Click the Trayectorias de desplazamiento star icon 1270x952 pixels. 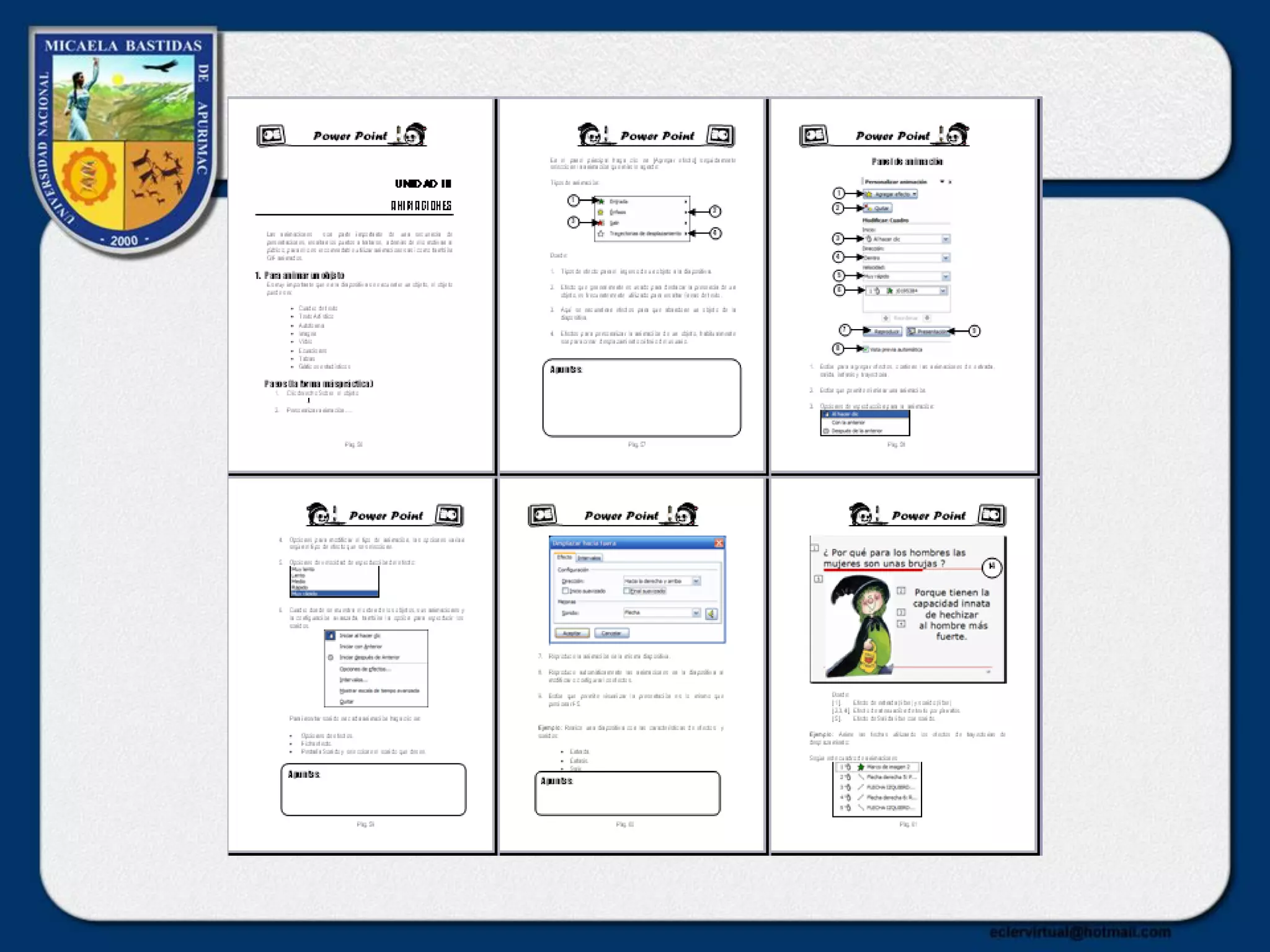[x=600, y=234]
